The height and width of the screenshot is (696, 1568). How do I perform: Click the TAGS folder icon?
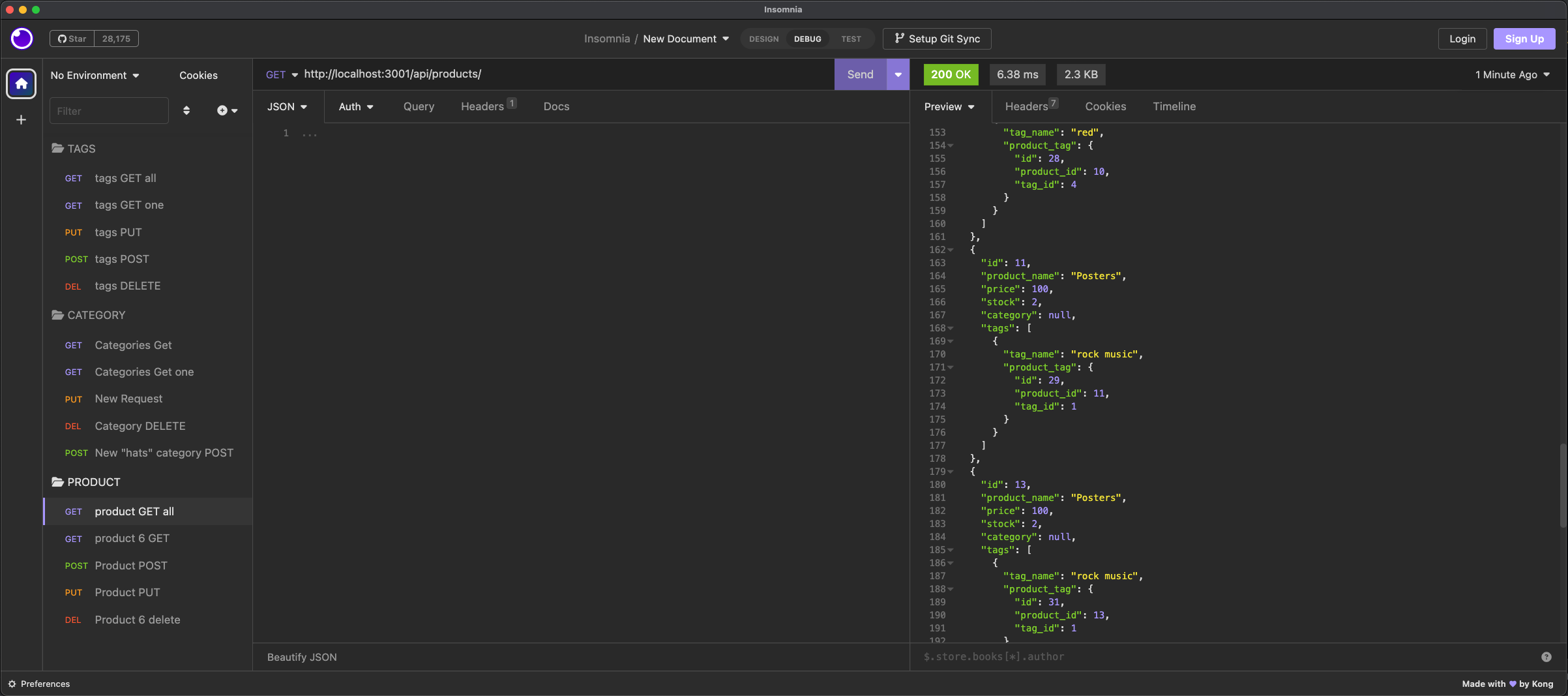point(57,149)
